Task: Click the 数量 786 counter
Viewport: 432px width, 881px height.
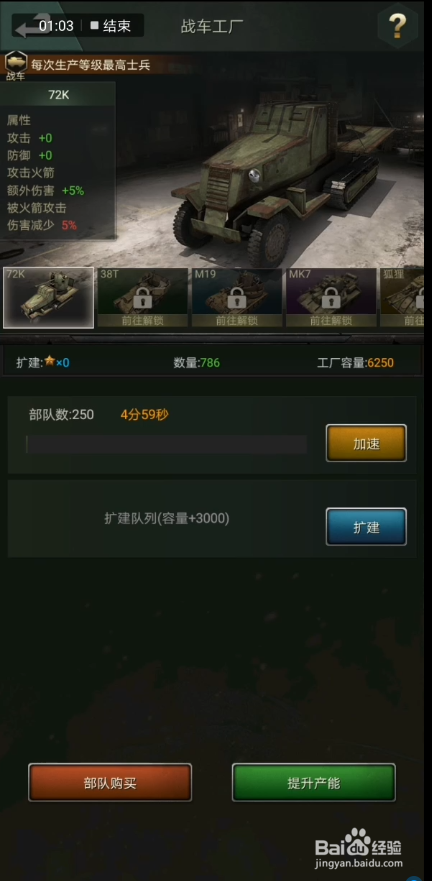Action: click(x=197, y=363)
